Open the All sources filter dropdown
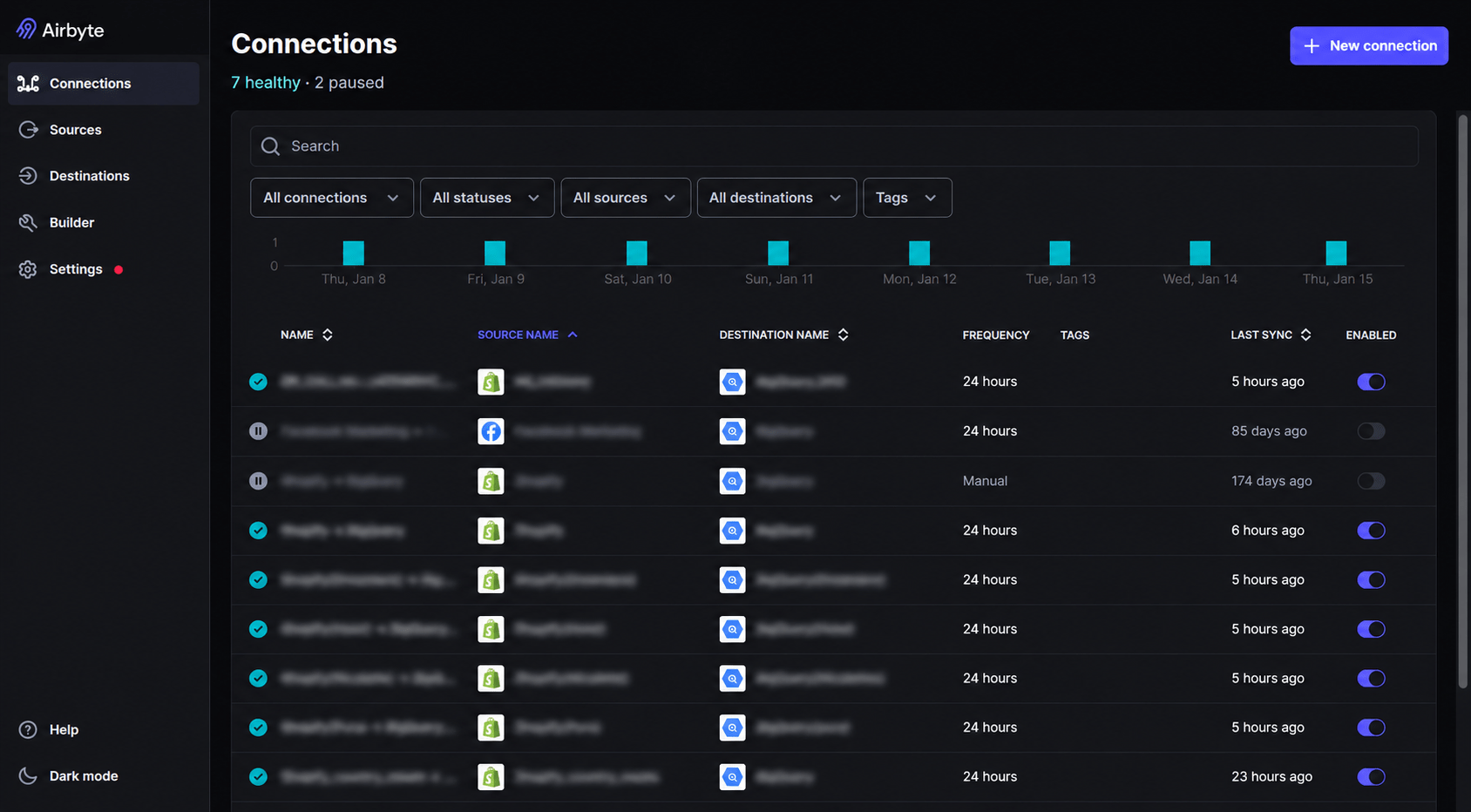1471x812 pixels. click(x=626, y=198)
